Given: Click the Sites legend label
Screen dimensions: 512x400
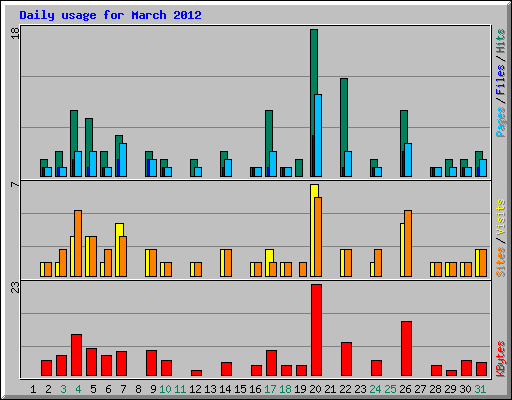Looking at the screenshot, I should [500, 262].
